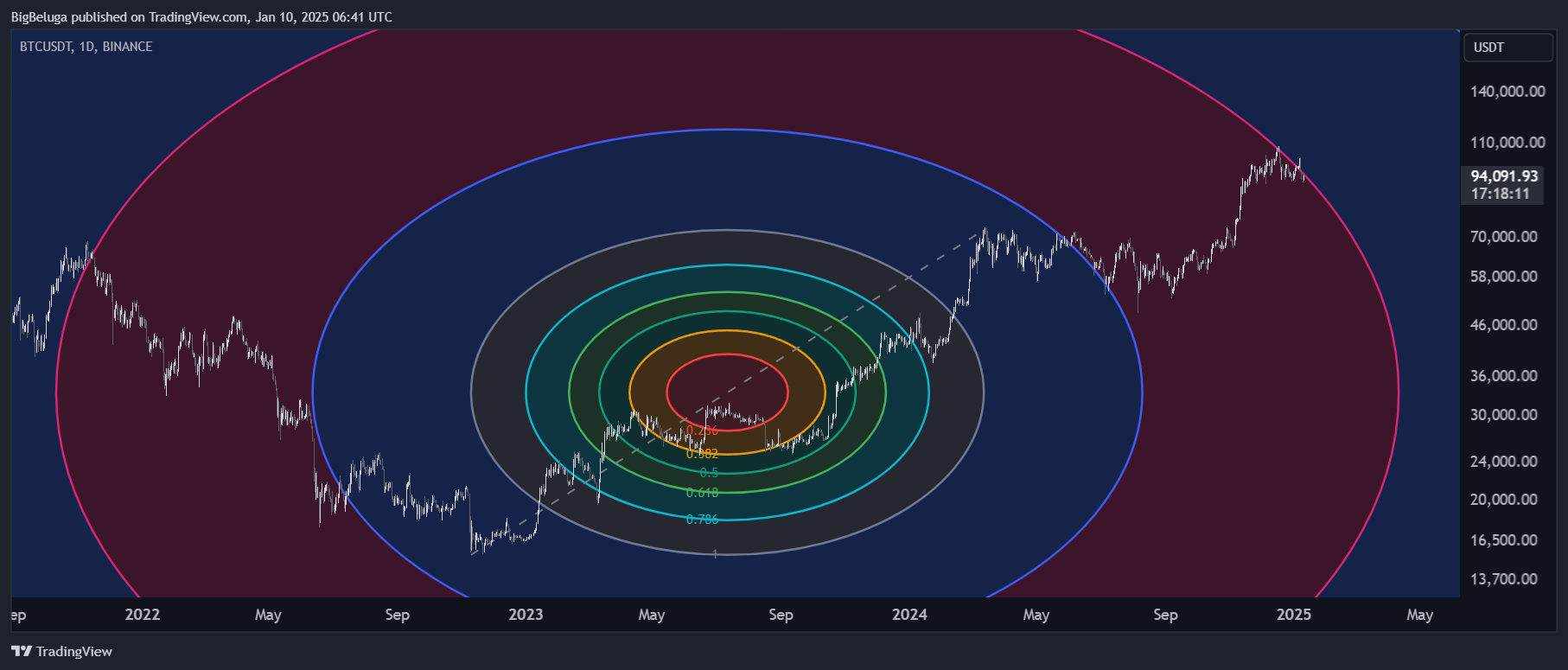Select the green 0.618 Fib circle label
Viewport: 1568px width, 670px height.
pyautogui.click(x=703, y=493)
